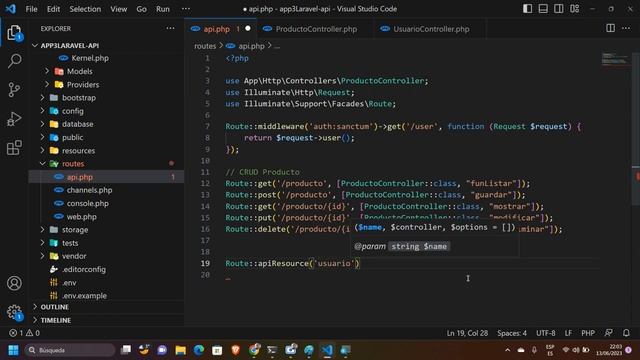Open the Explorer view in activity bar
Screen dimensions: 640x360
(14, 33)
